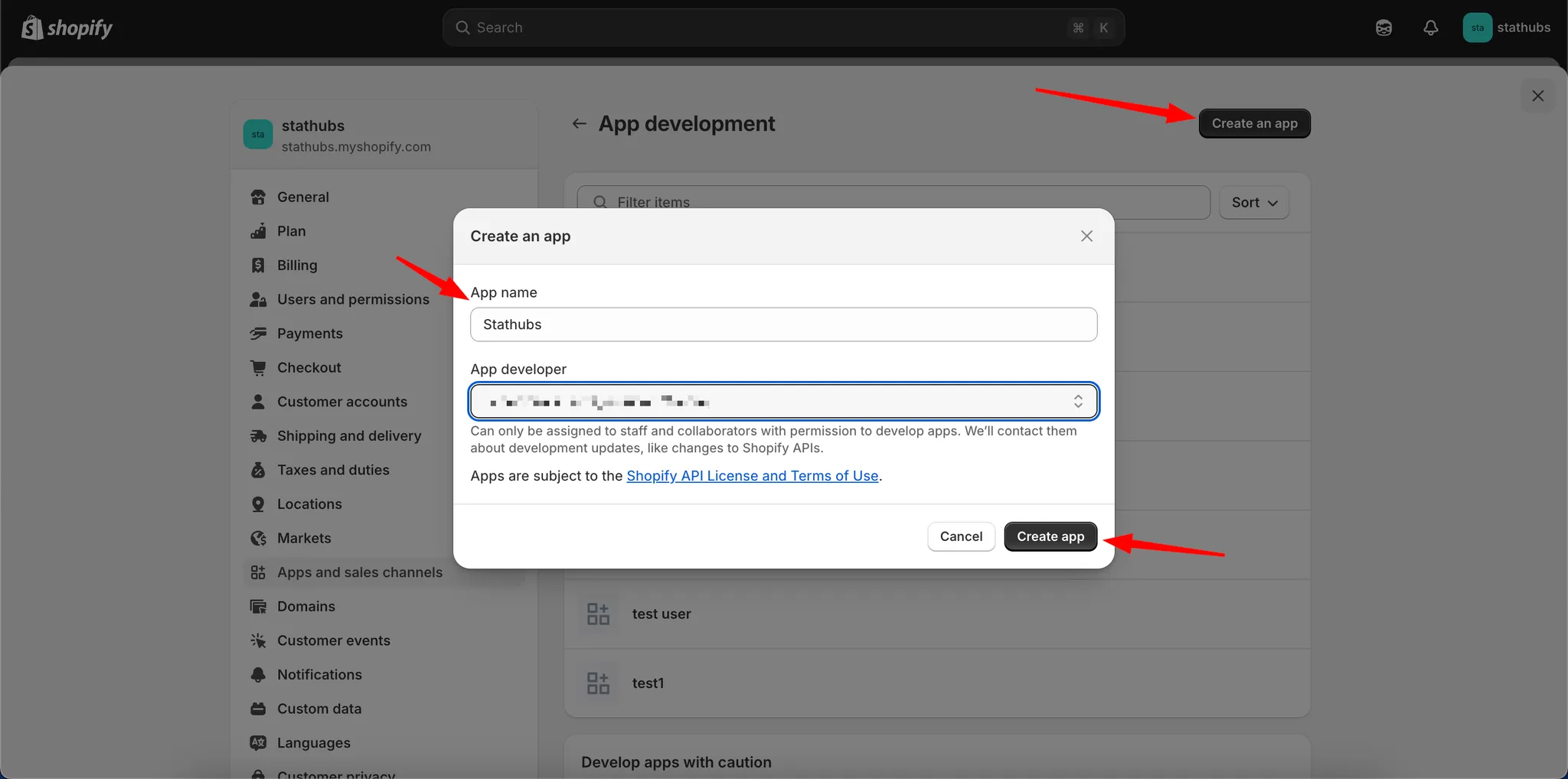Viewport: 1568px width, 779px height.
Task: Open Languages settings
Action: (x=314, y=743)
